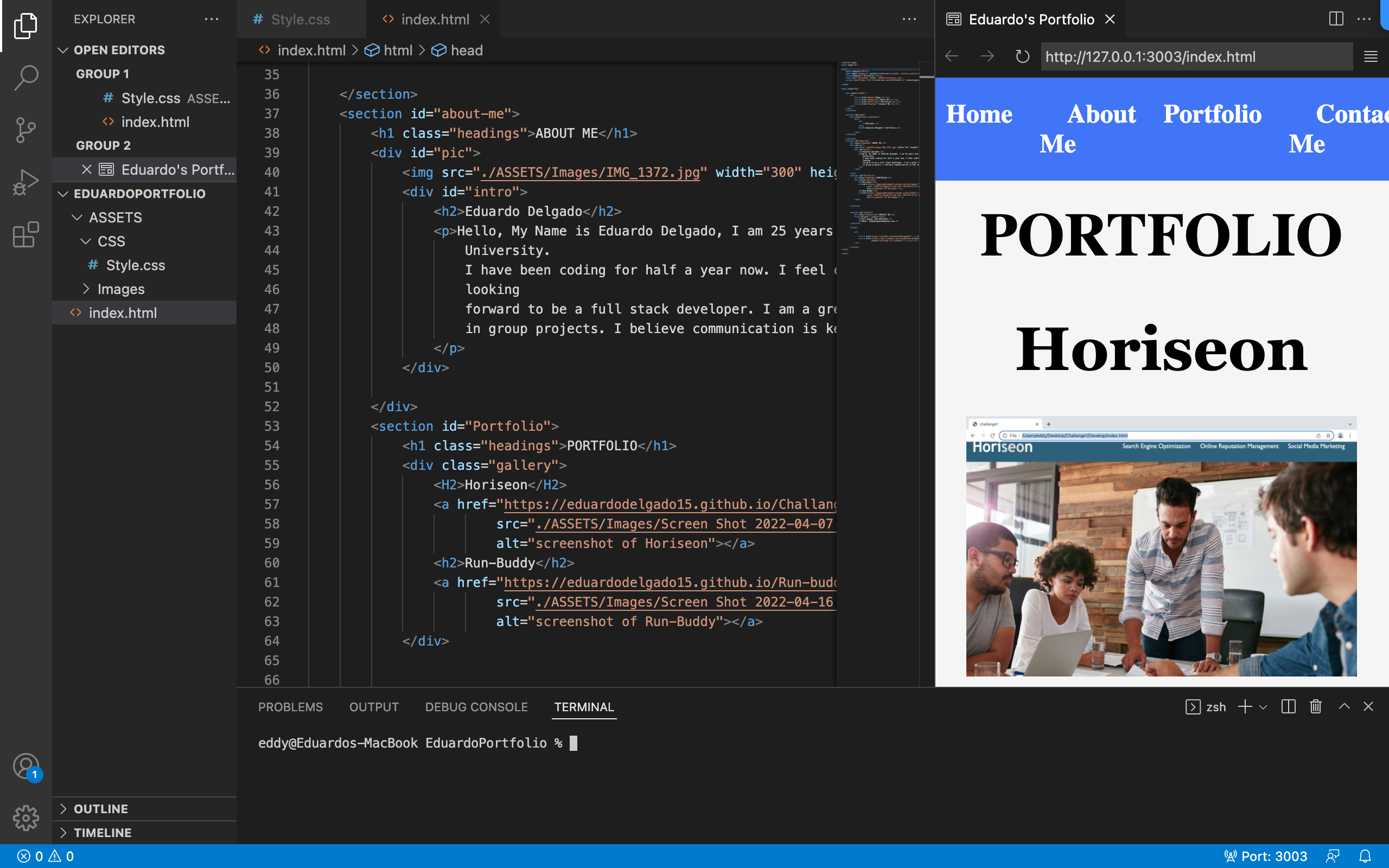Viewport: 1389px width, 868px height.
Task: Open the Source Control view
Action: (26, 130)
